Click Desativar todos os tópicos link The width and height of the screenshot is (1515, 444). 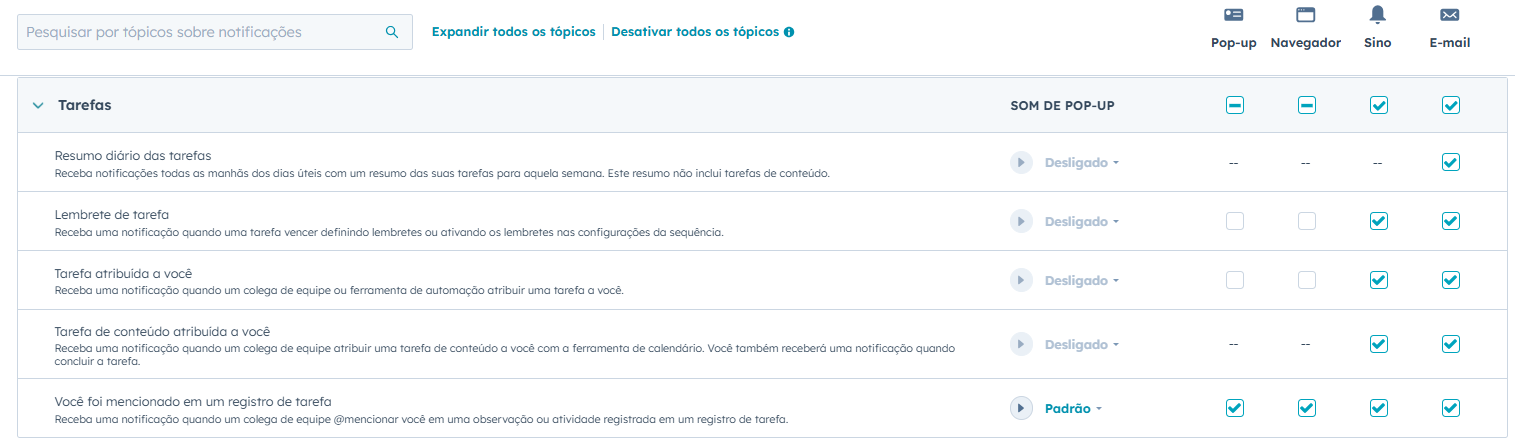tap(694, 32)
